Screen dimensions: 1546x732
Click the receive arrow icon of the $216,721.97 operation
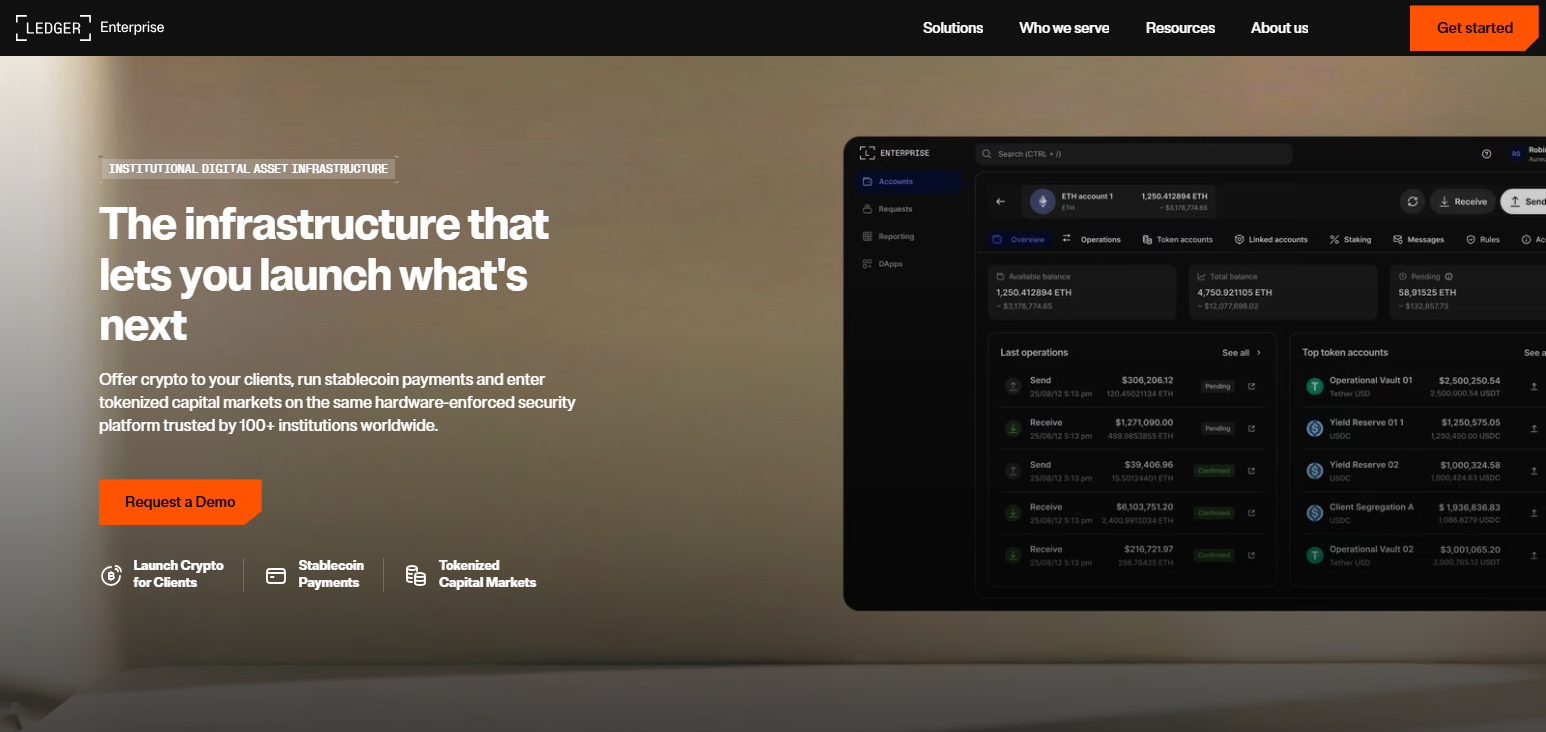click(x=1013, y=555)
